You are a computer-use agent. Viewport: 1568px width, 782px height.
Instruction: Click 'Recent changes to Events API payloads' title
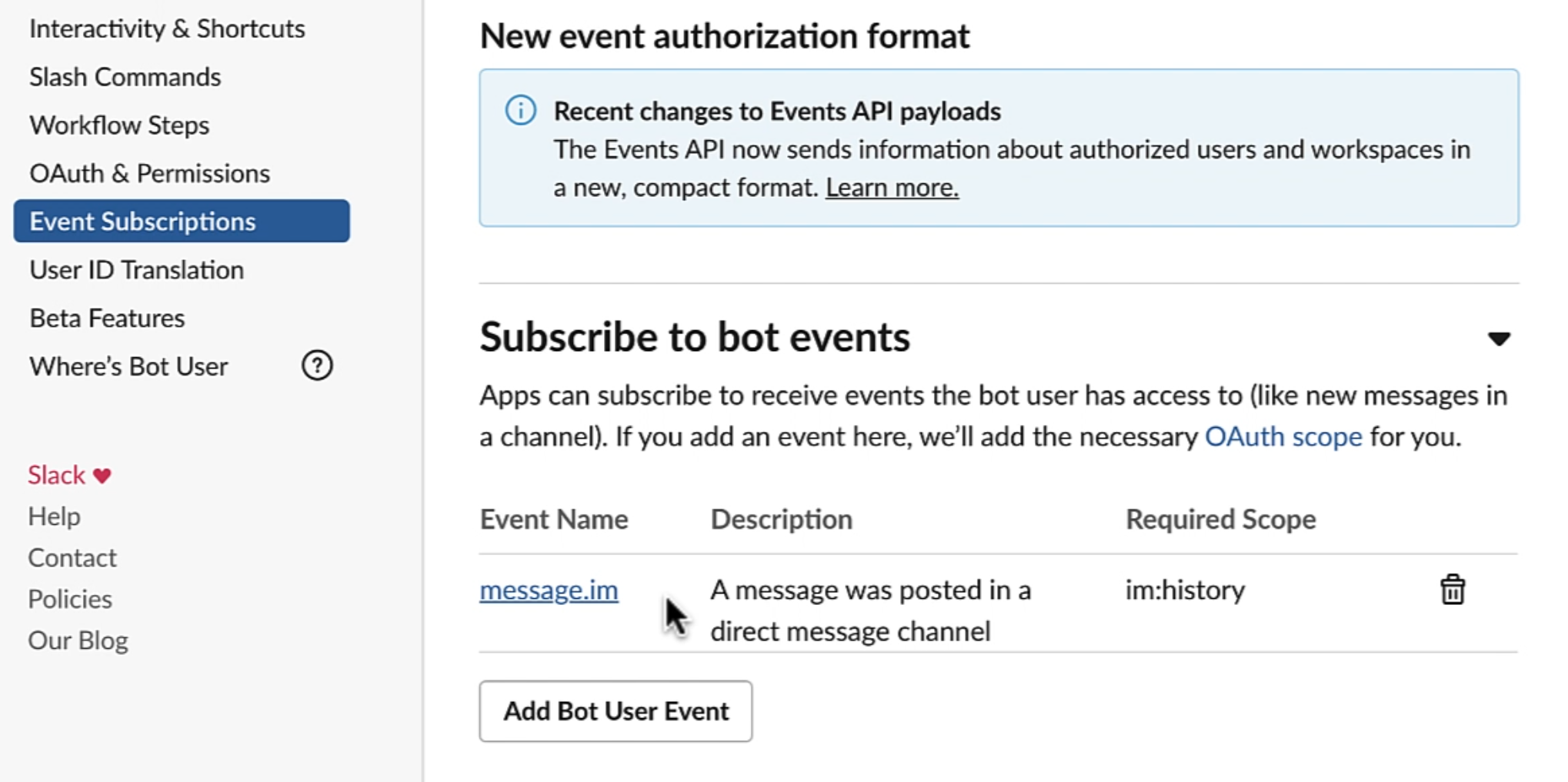[x=777, y=111]
